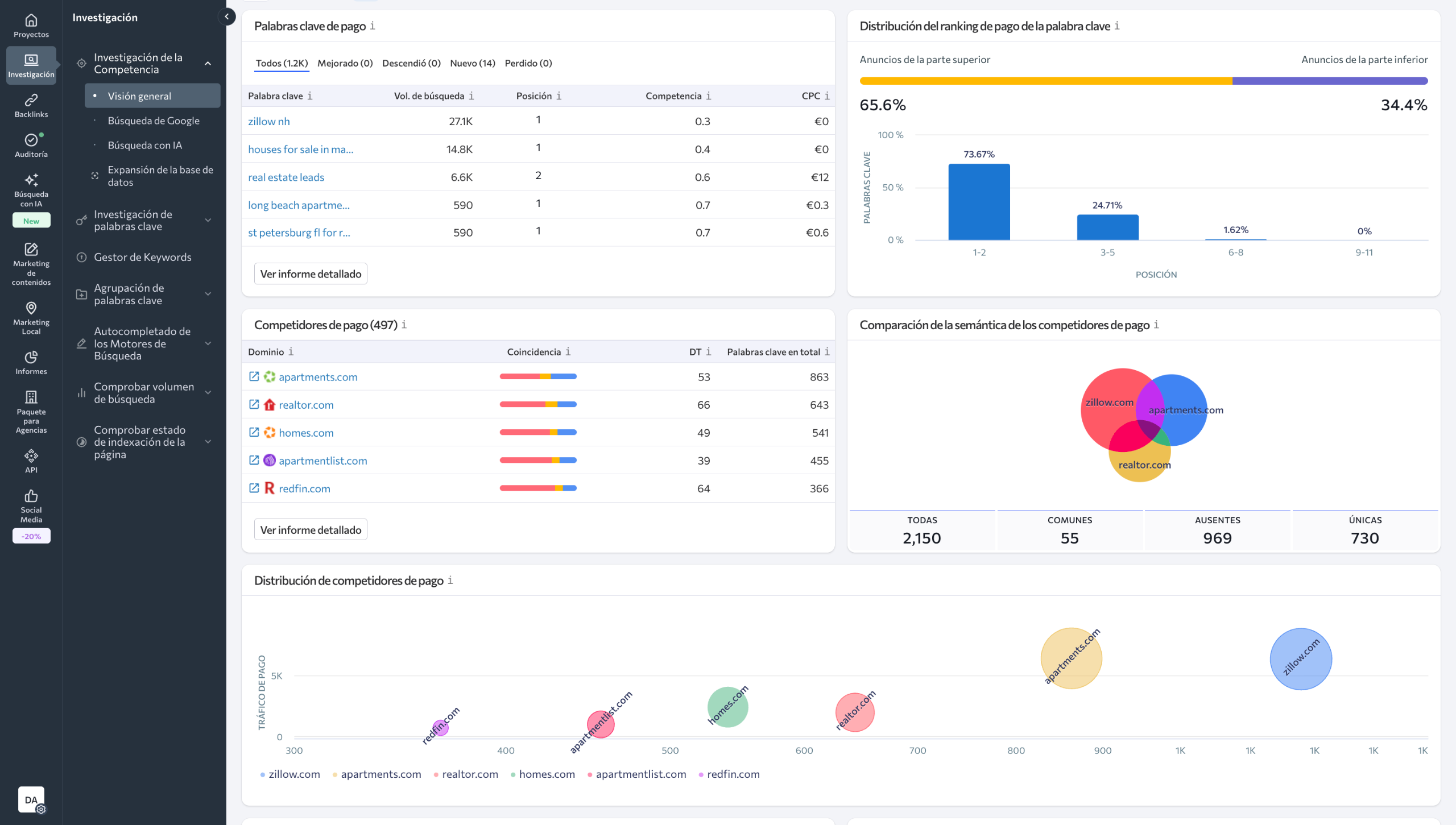Click info icon next to Palabras clave de pago
Image resolution: width=1456 pixels, height=825 pixels.
tap(373, 26)
